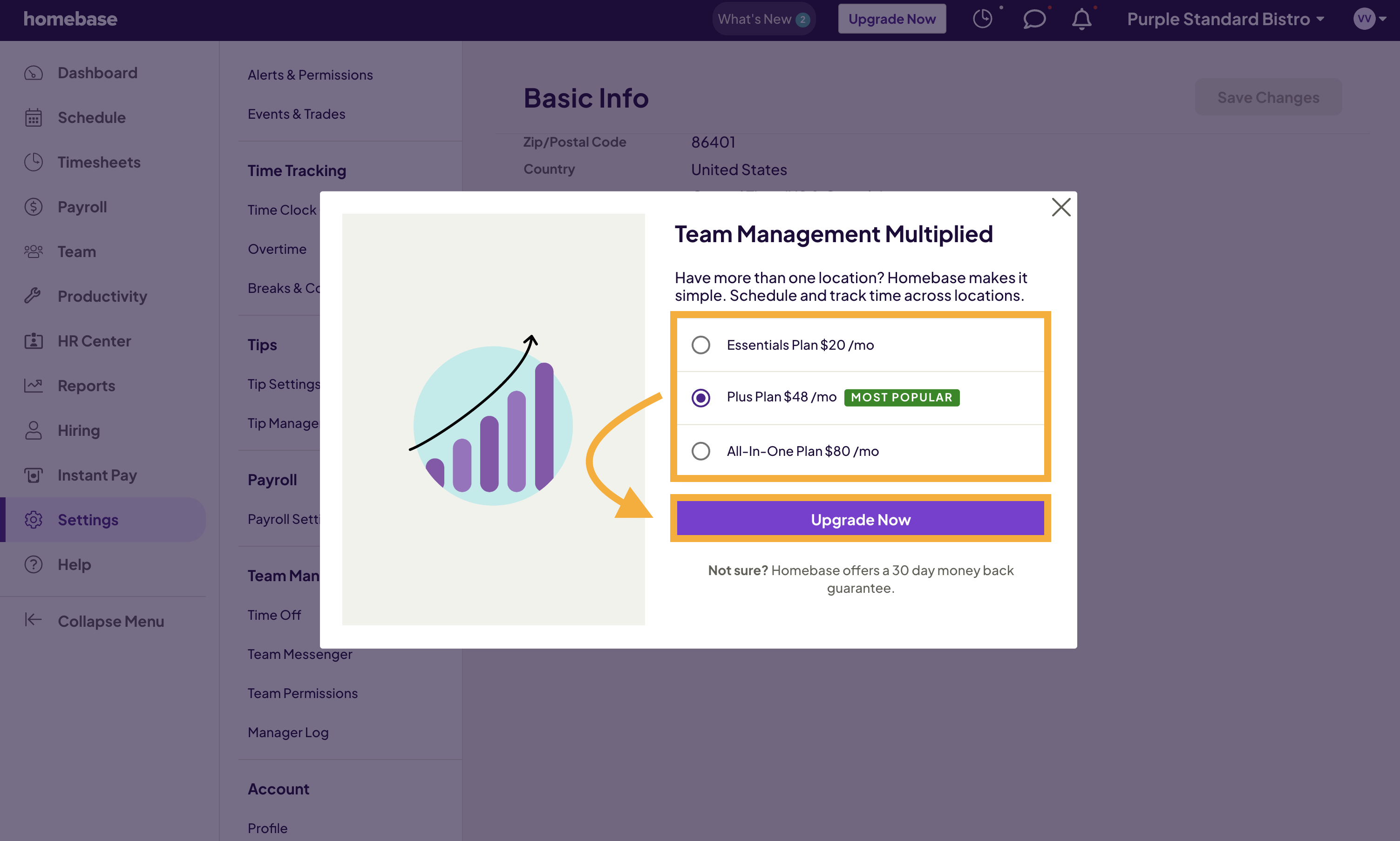Image resolution: width=1400 pixels, height=841 pixels.
Task: Select the Plus Plan $48 radio button
Action: click(x=700, y=398)
